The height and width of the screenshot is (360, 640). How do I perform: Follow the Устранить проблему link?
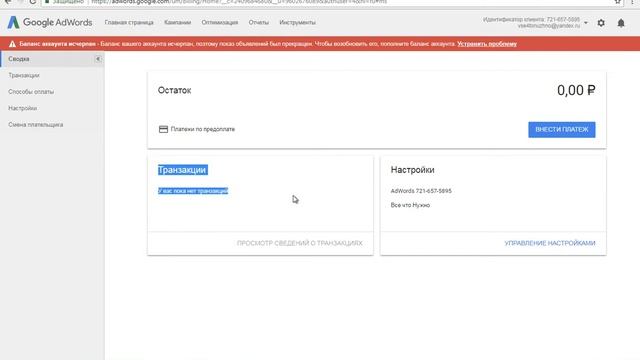point(487,44)
